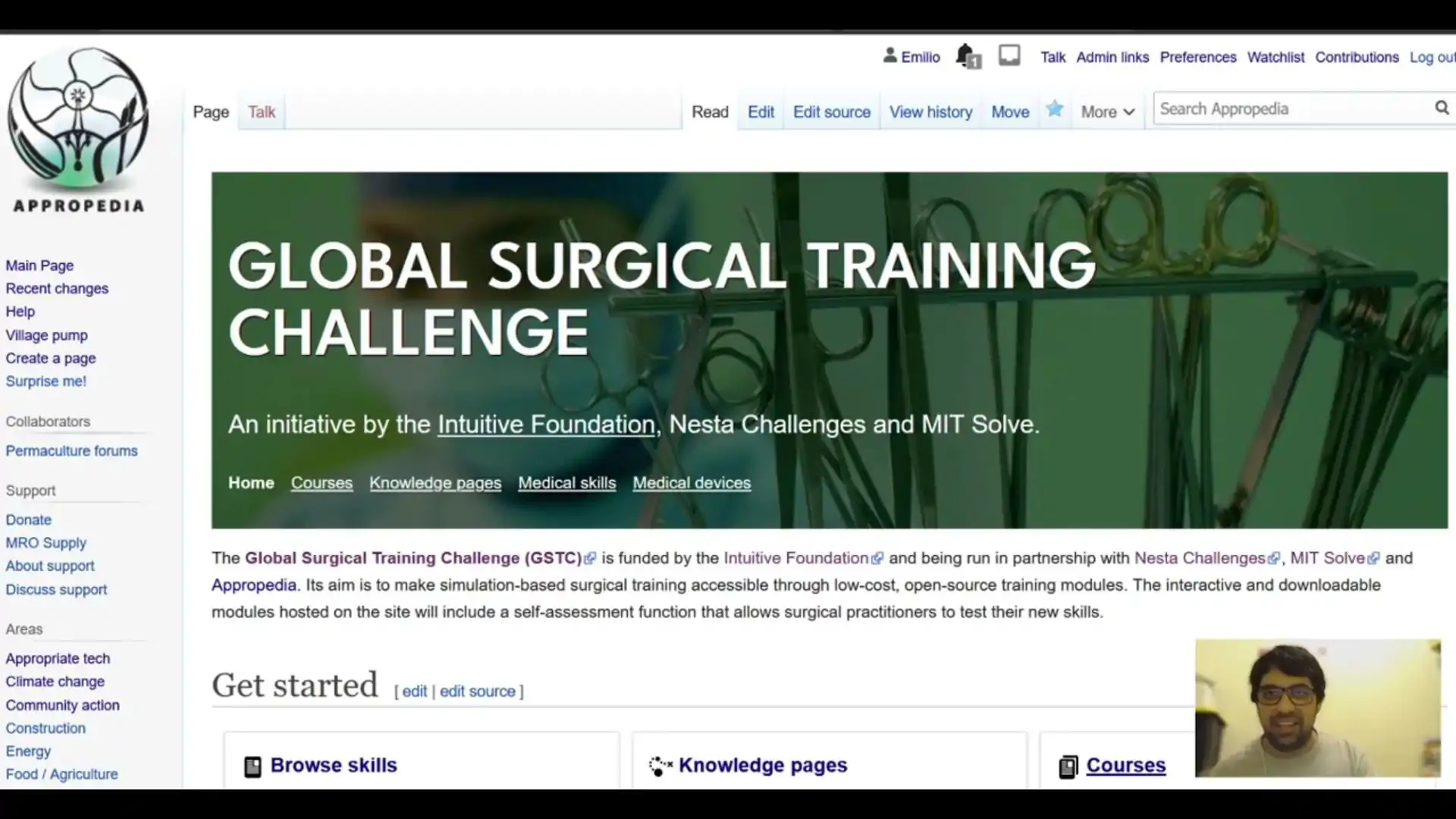Edit the Get started section
The height and width of the screenshot is (819, 1456).
point(414,692)
